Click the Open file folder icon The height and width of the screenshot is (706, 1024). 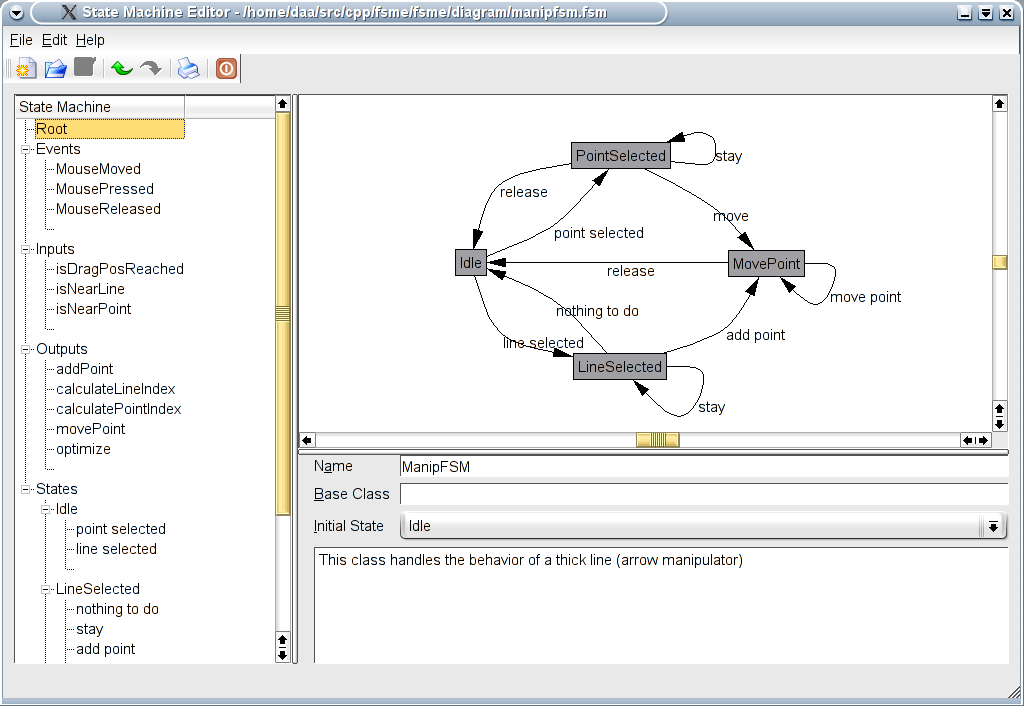tap(56, 69)
